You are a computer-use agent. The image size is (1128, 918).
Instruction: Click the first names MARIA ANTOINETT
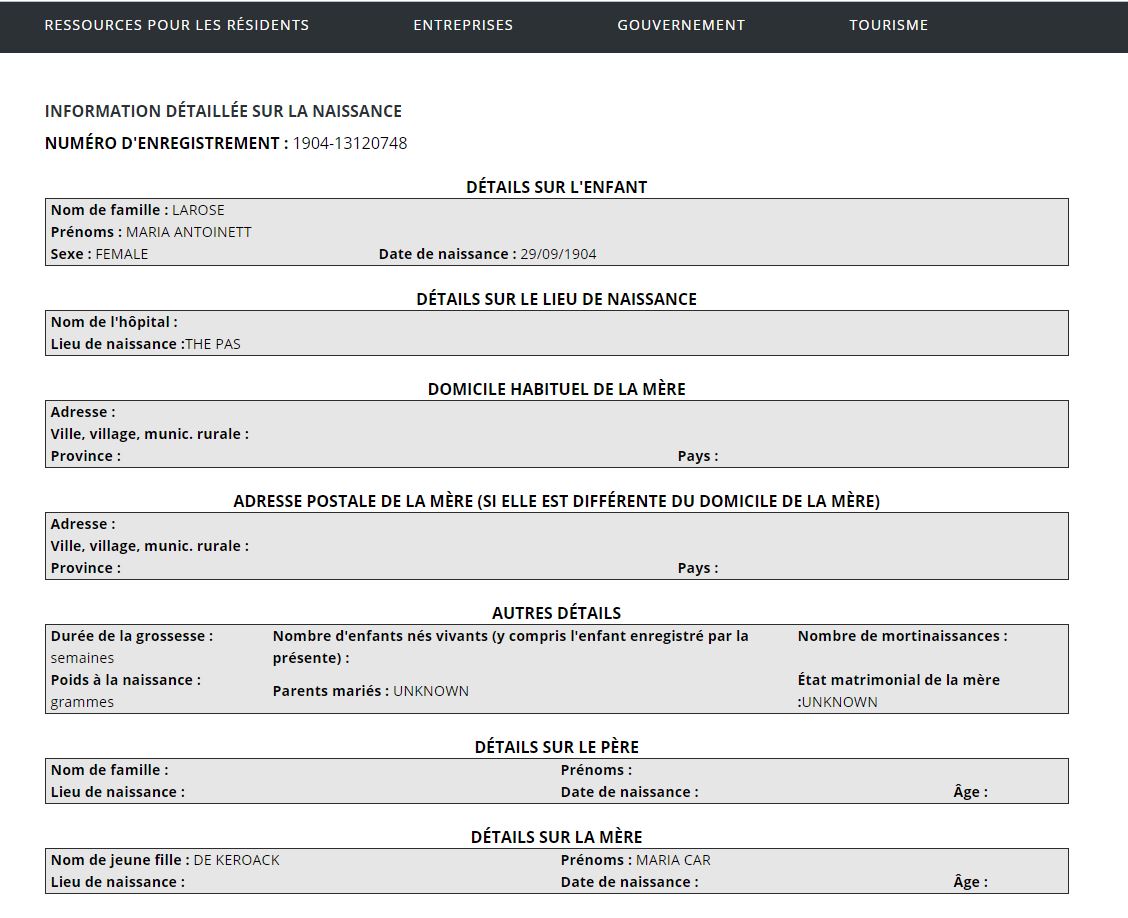click(188, 232)
